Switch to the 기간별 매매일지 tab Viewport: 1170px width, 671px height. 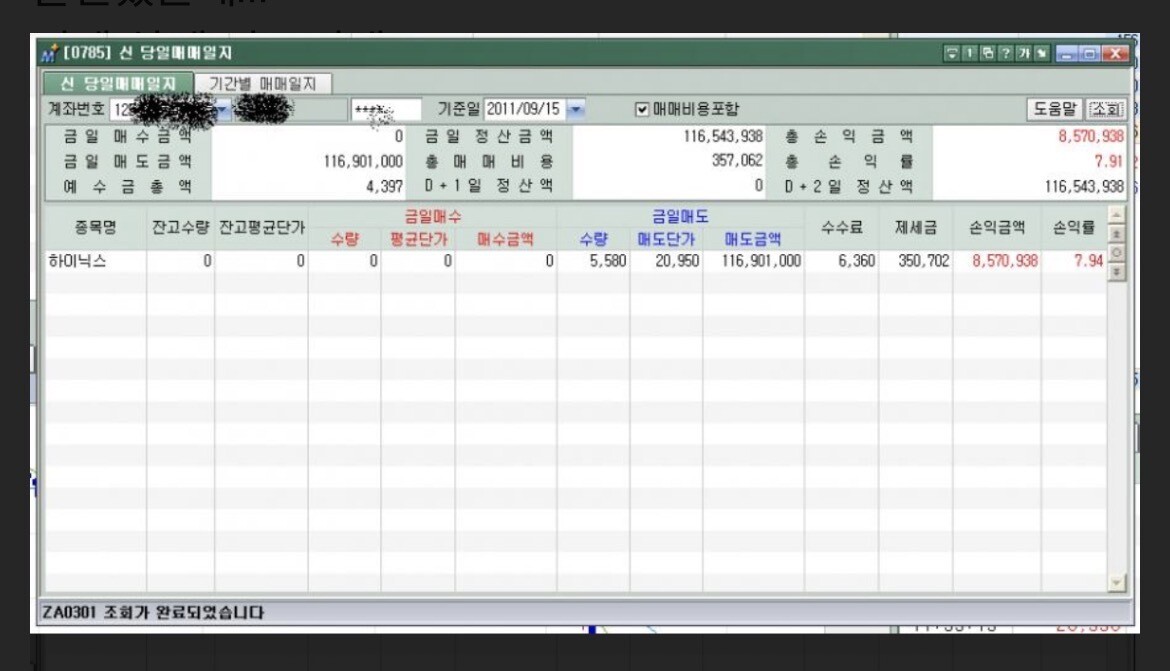[x=262, y=85]
